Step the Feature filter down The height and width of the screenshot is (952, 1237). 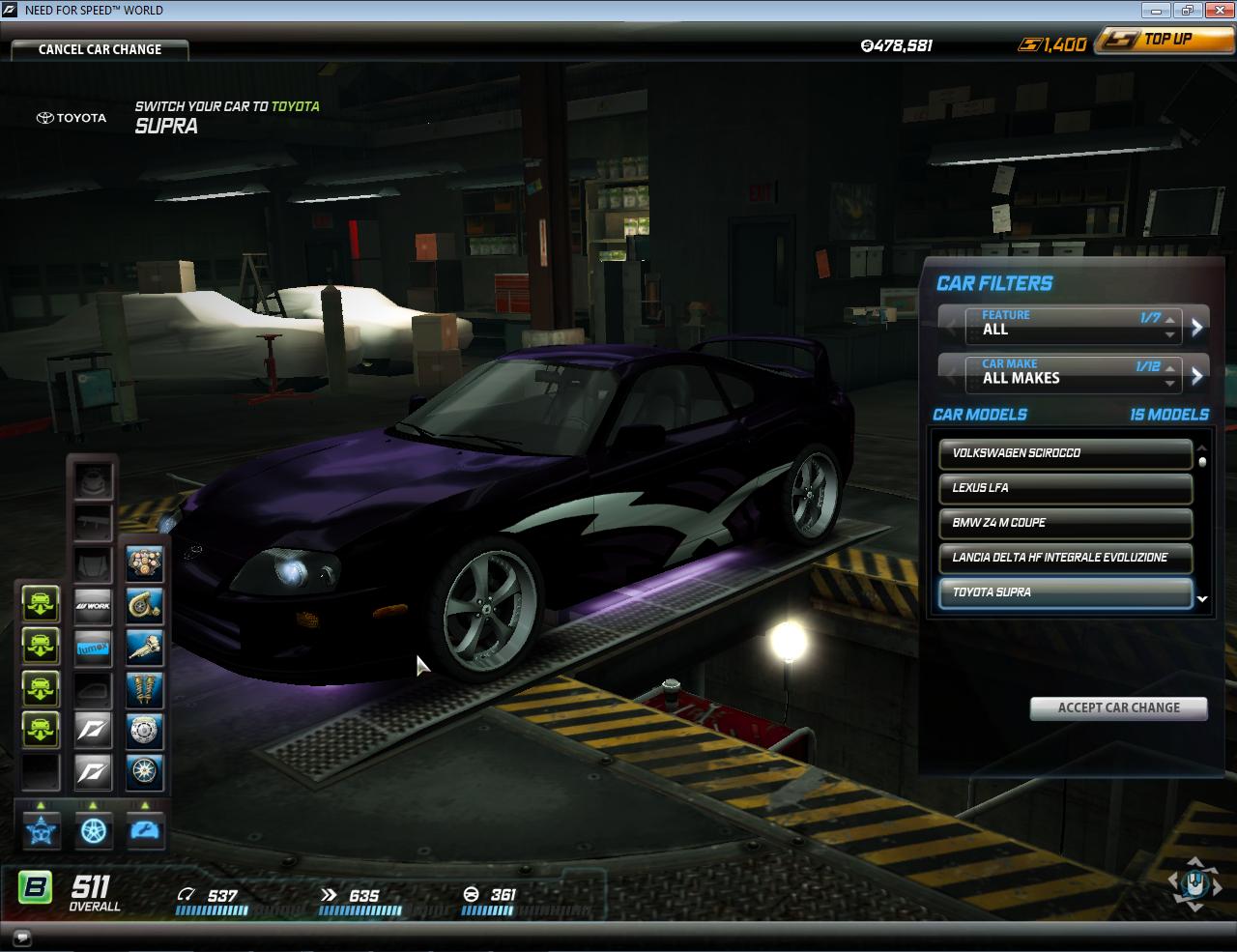1170,334
